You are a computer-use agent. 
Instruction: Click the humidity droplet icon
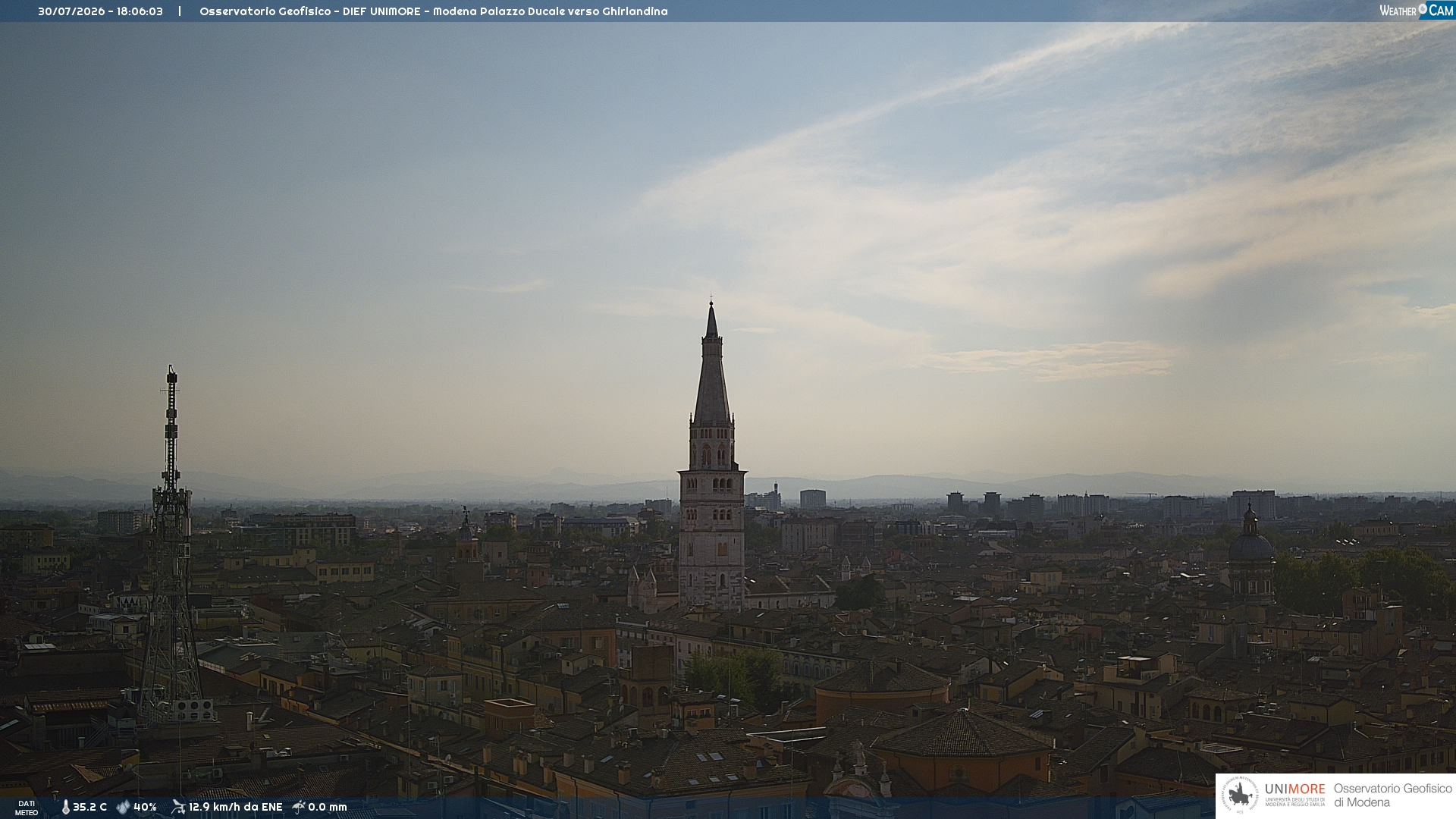coord(123,807)
